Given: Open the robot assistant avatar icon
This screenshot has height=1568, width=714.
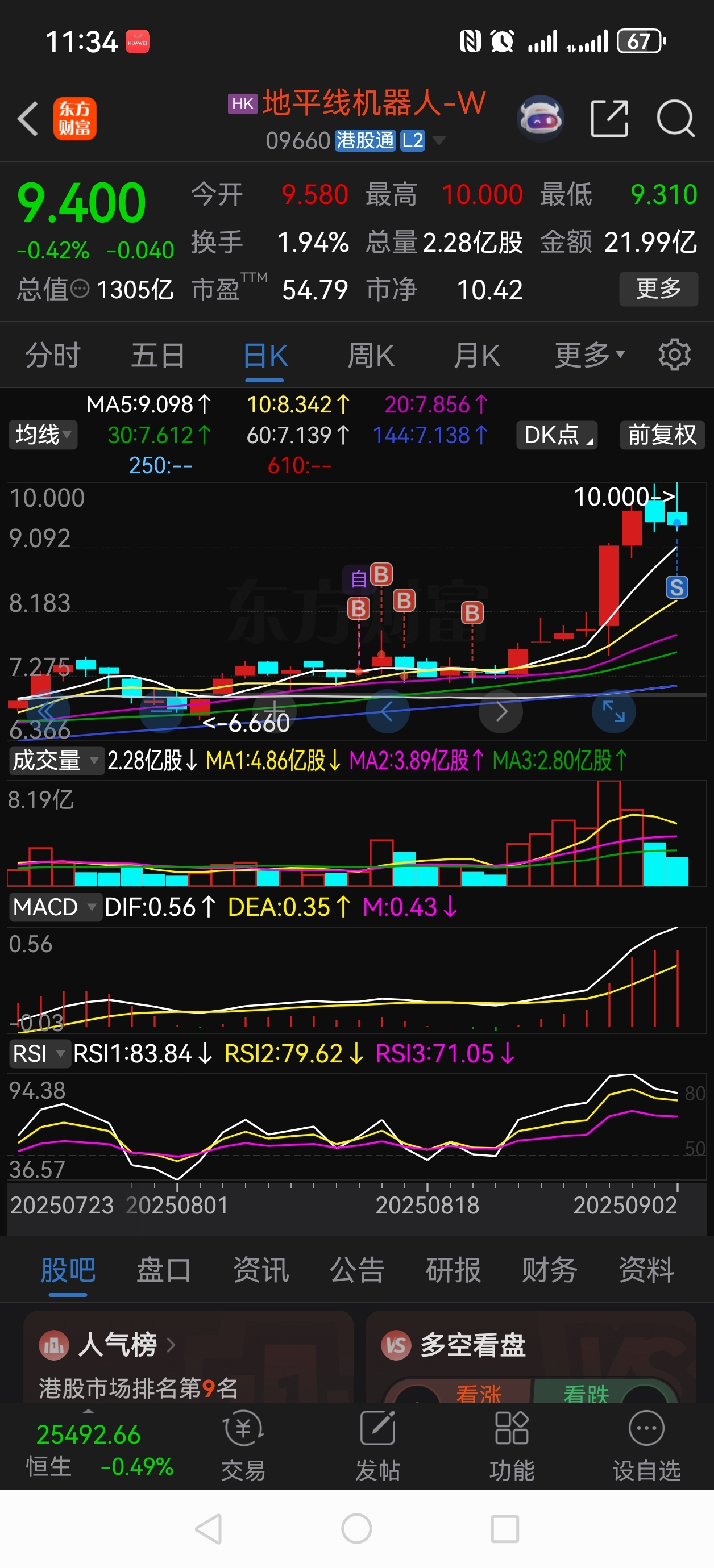Looking at the screenshot, I should tap(540, 118).
